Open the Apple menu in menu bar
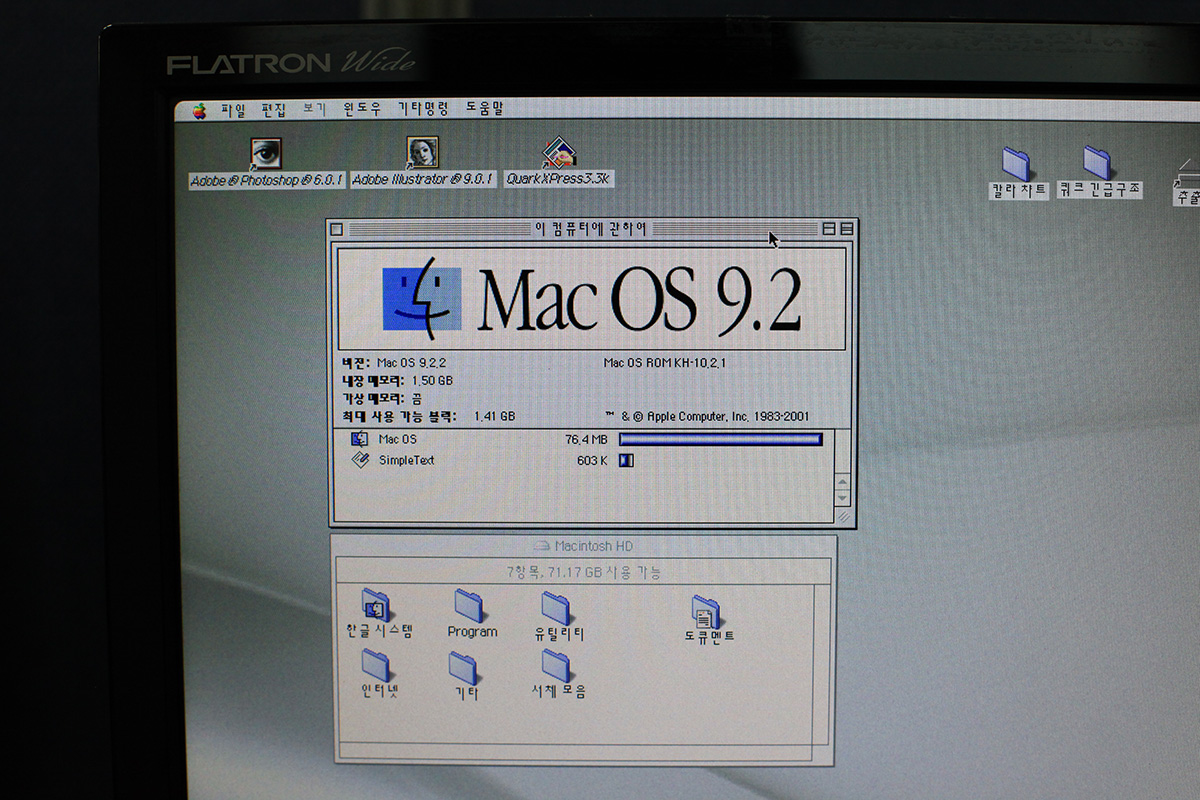 point(199,111)
